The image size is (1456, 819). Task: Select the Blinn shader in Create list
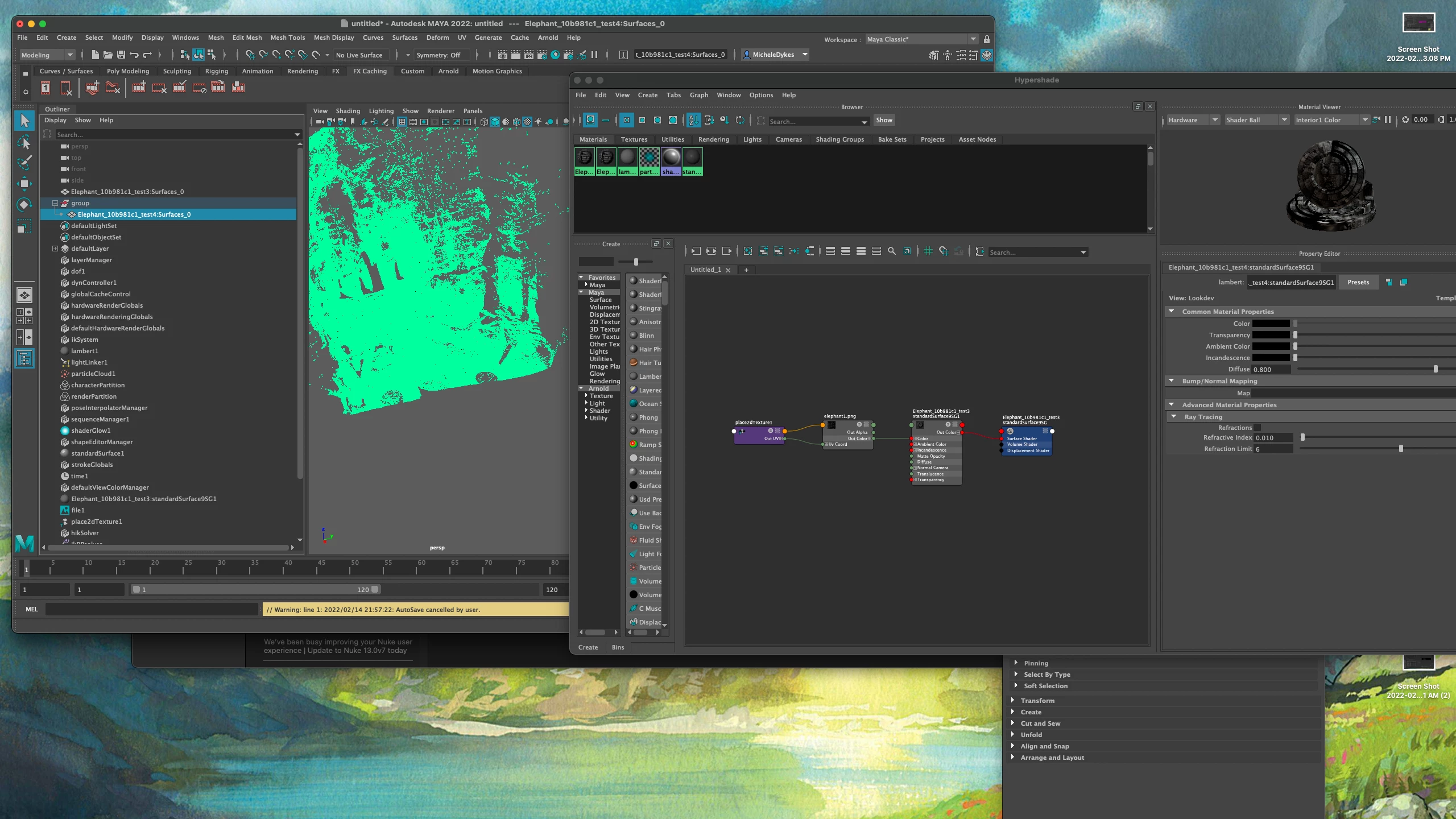click(646, 336)
